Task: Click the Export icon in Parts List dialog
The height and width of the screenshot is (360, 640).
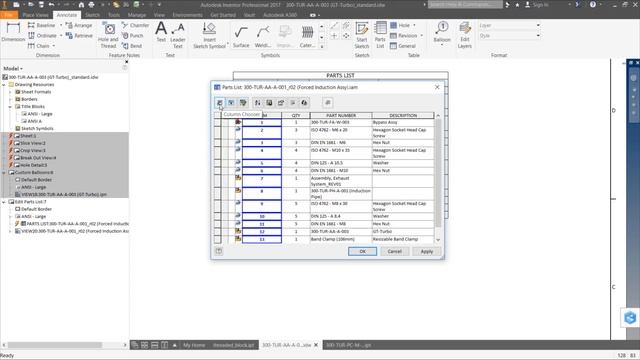Action: pyautogui.click(x=269, y=103)
